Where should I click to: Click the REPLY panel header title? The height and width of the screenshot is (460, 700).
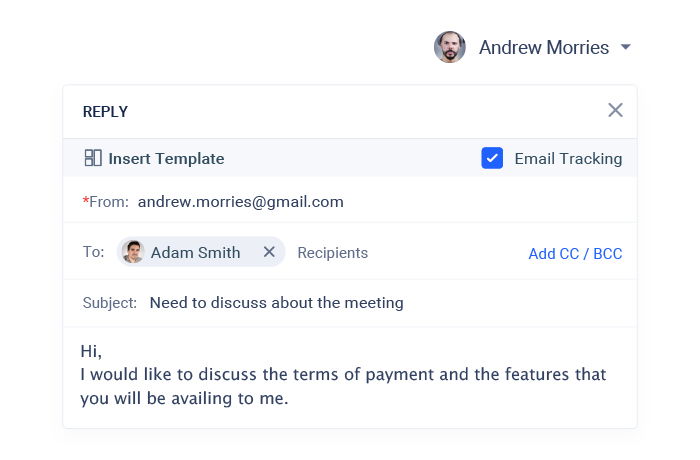(105, 112)
